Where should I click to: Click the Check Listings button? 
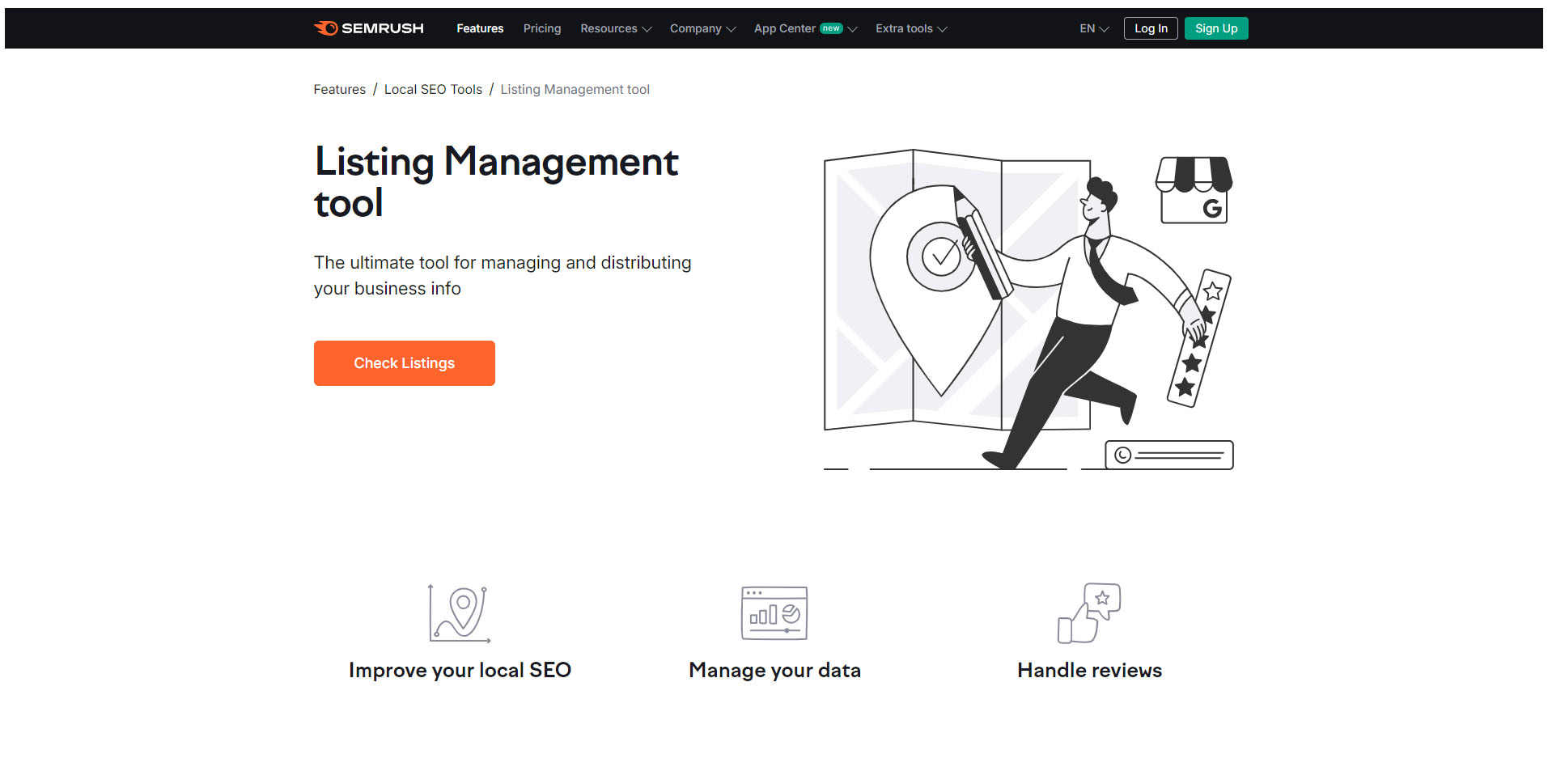pos(404,362)
